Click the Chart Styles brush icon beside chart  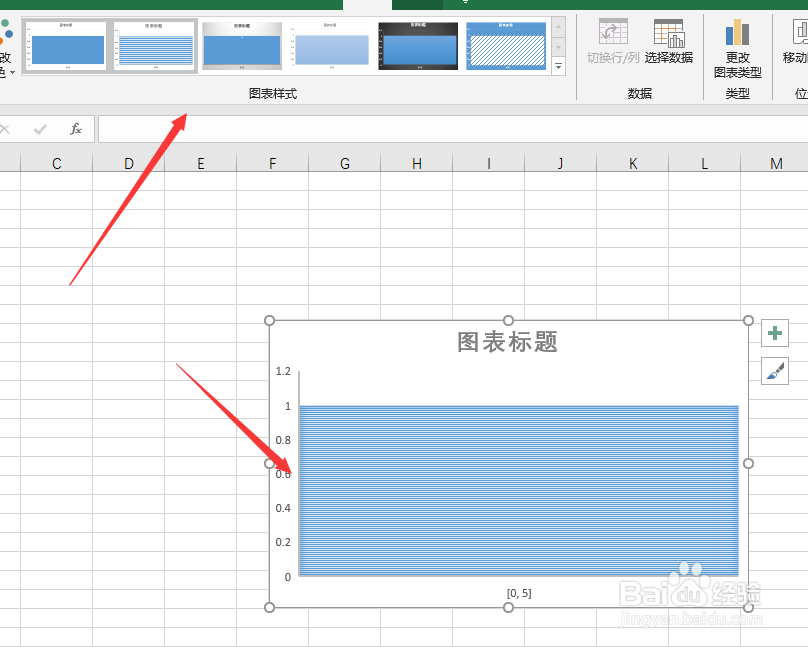point(774,368)
